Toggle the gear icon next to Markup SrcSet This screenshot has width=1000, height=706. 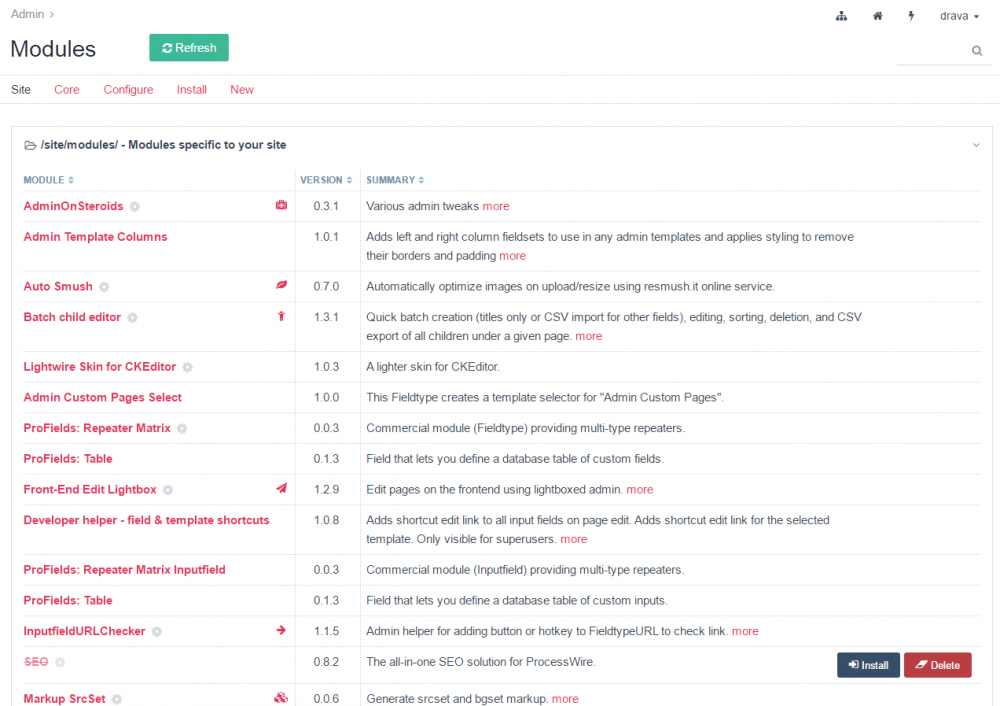(117, 698)
